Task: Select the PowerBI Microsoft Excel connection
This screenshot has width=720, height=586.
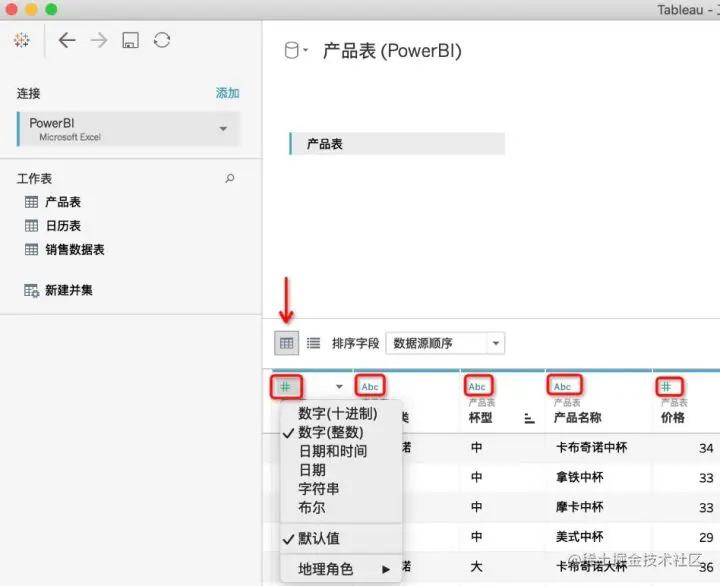Action: [129, 129]
